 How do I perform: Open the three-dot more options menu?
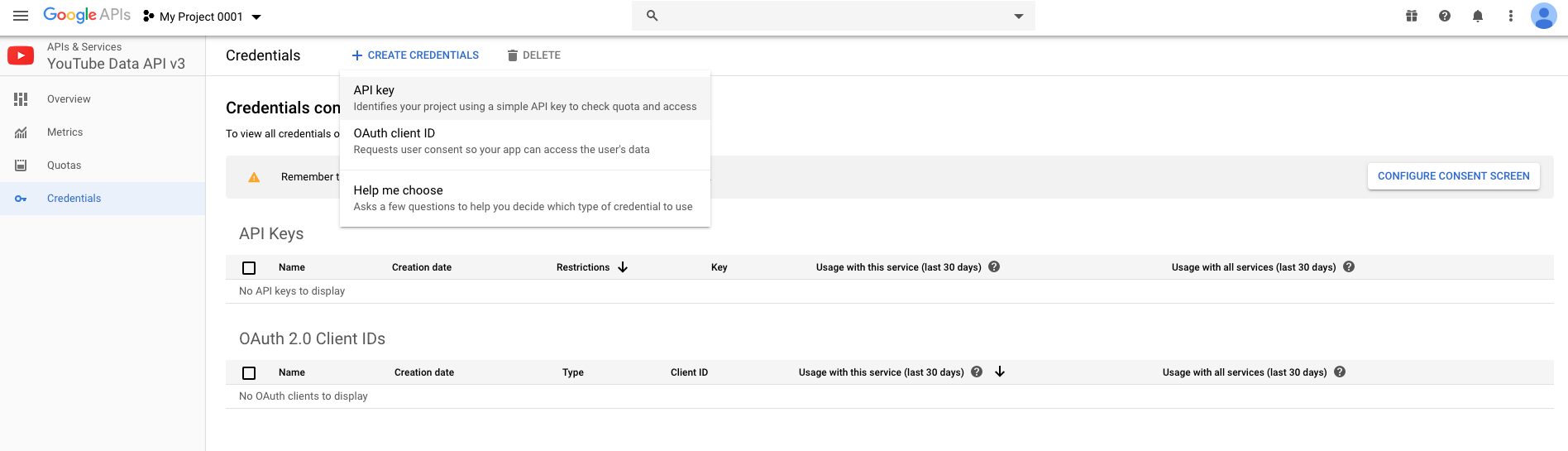click(x=1511, y=16)
